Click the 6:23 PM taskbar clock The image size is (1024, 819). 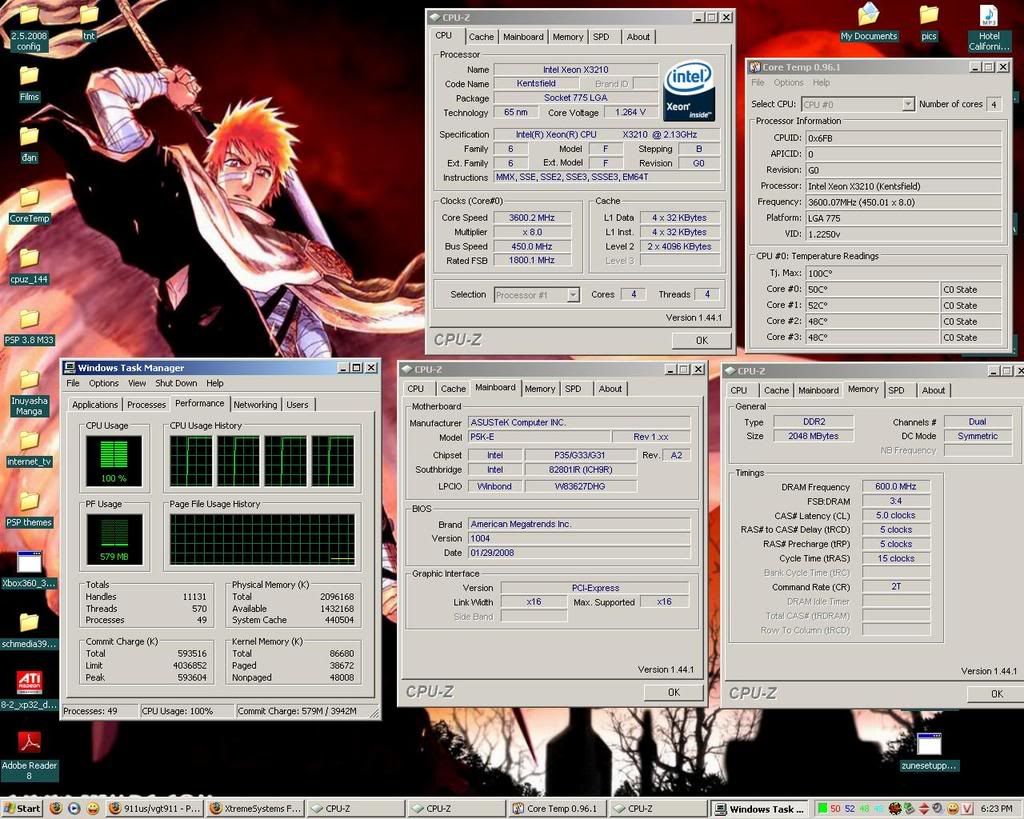tap(997, 809)
